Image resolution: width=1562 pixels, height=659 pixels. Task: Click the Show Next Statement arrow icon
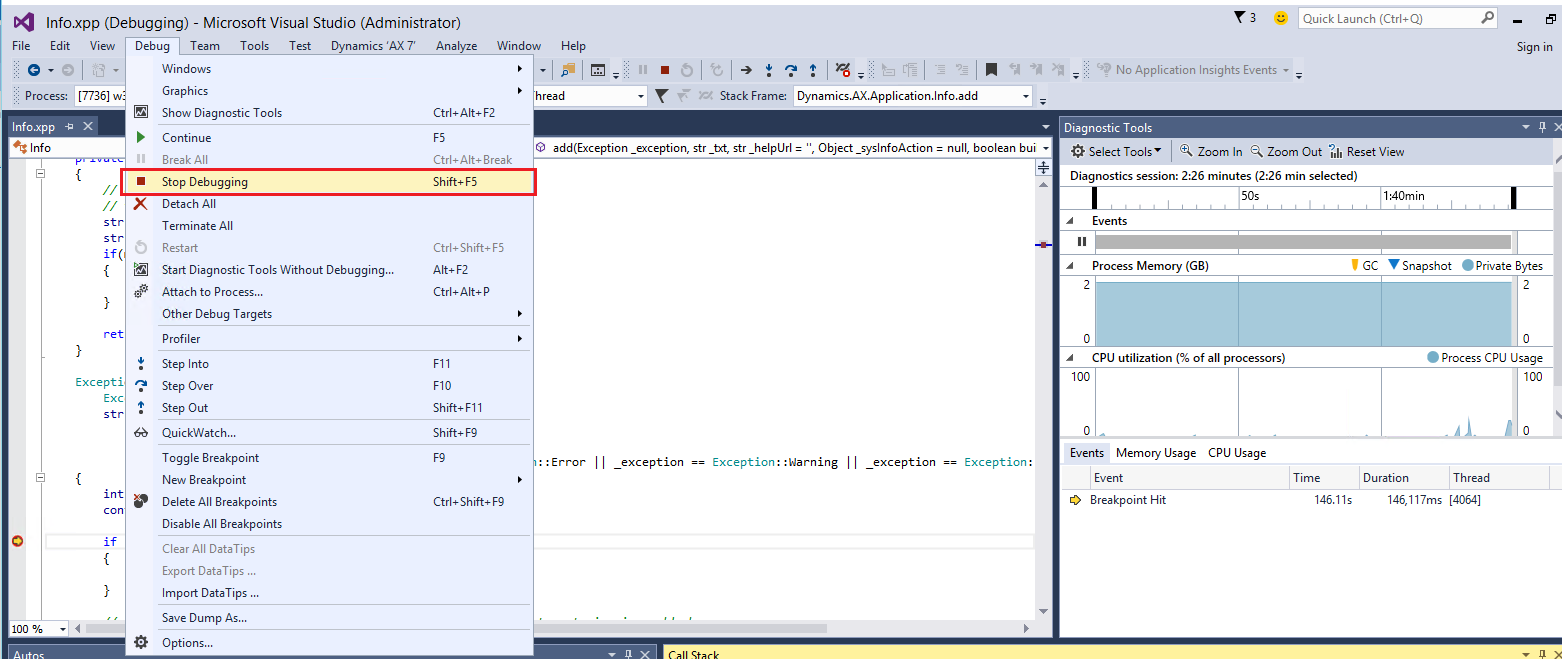tap(746, 70)
